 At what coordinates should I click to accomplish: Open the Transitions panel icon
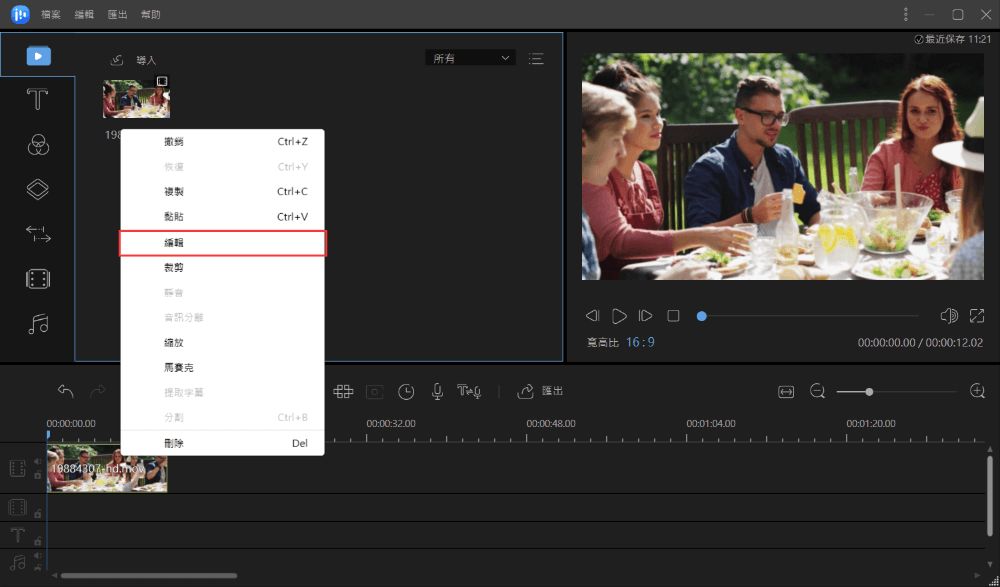click(38, 234)
